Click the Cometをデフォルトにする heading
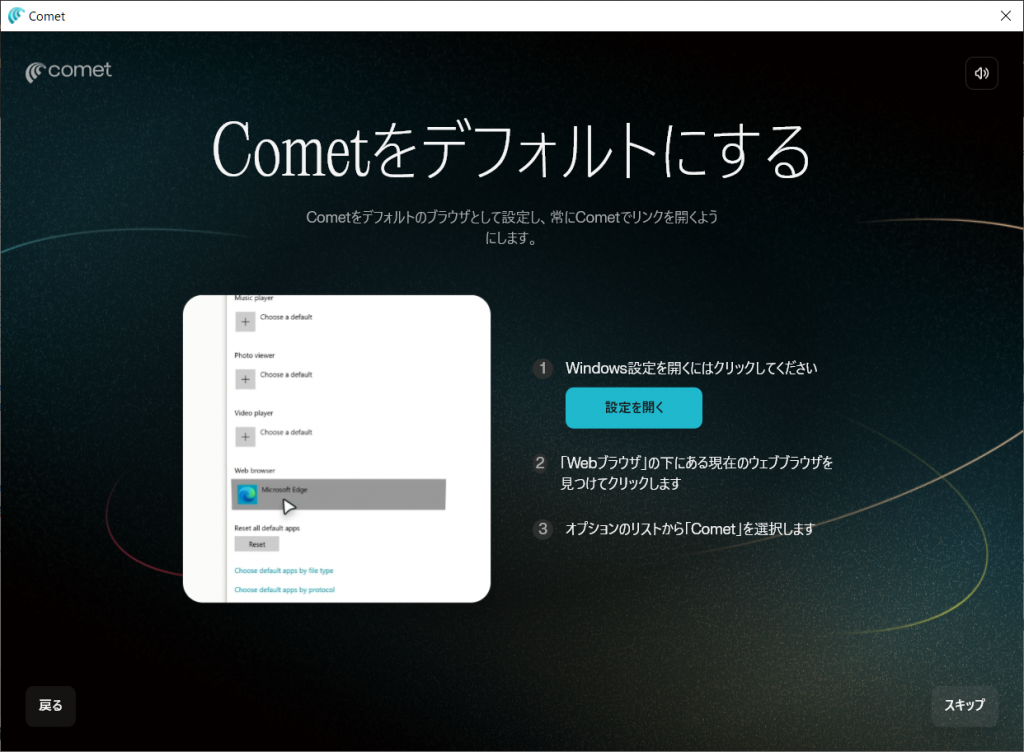This screenshot has height=752, width=1024. 511,152
